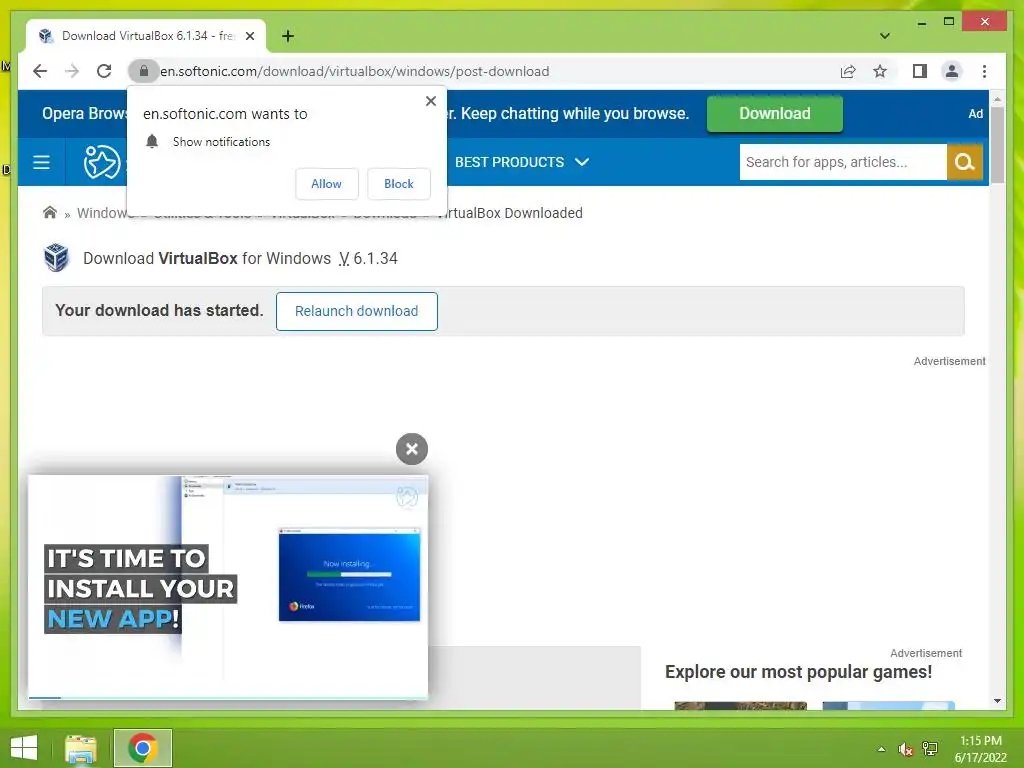The height and width of the screenshot is (768, 1024).
Task: Open the tab search chevron
Action: tap(885, 36)
